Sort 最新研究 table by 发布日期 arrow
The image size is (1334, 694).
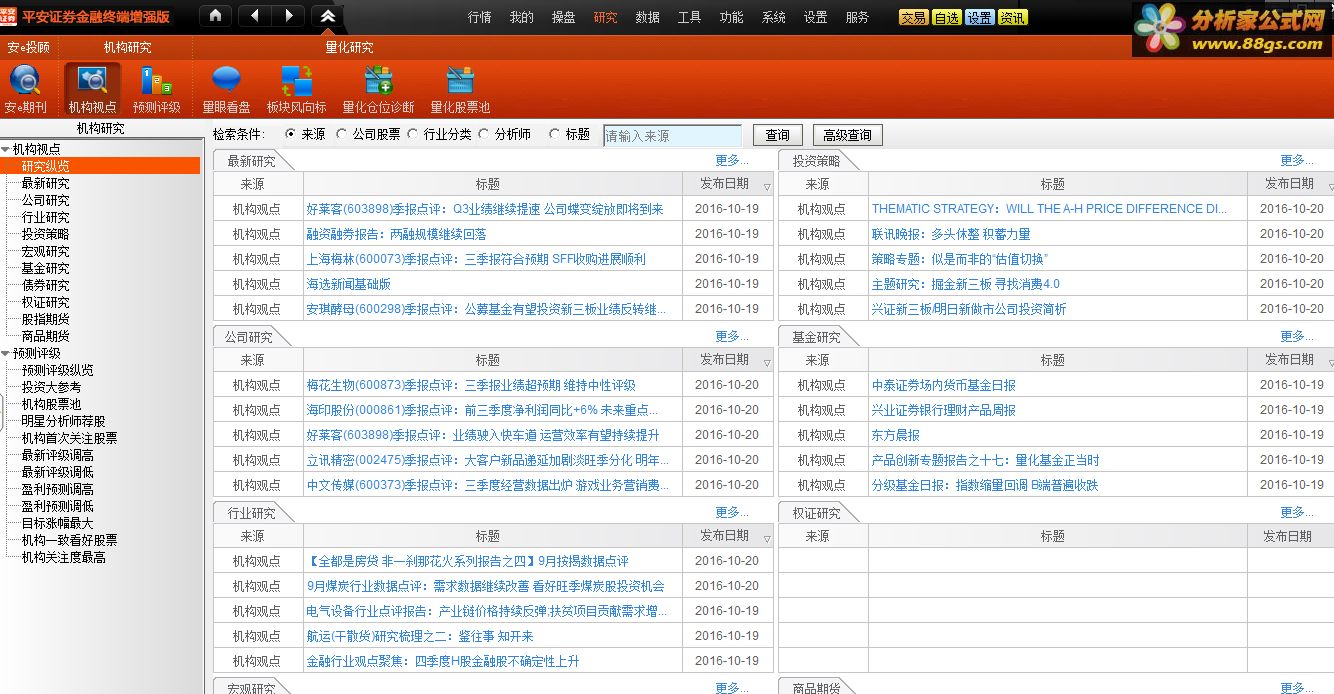(767, 186)
